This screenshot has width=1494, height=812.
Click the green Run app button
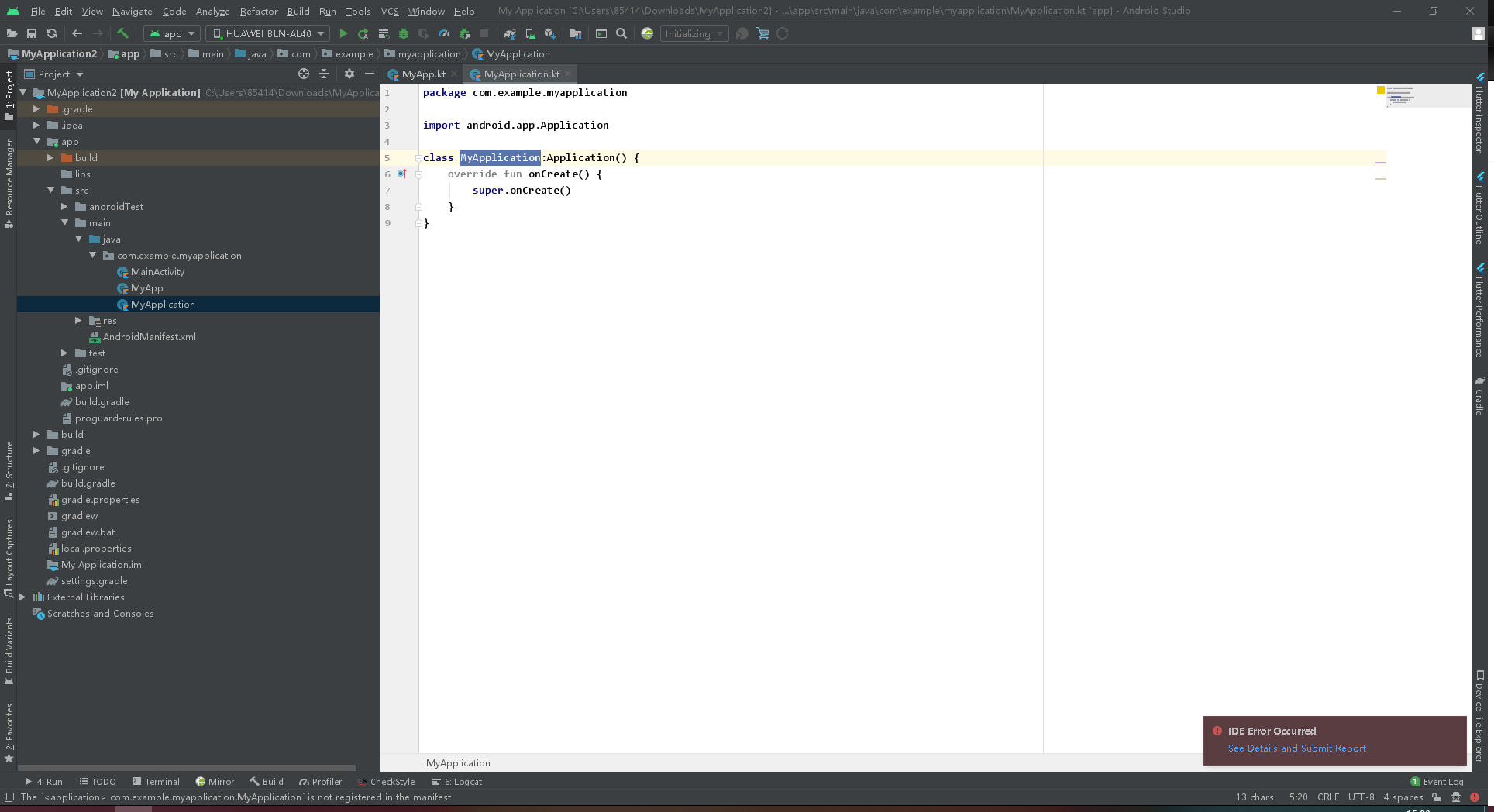tap(343, 33)
